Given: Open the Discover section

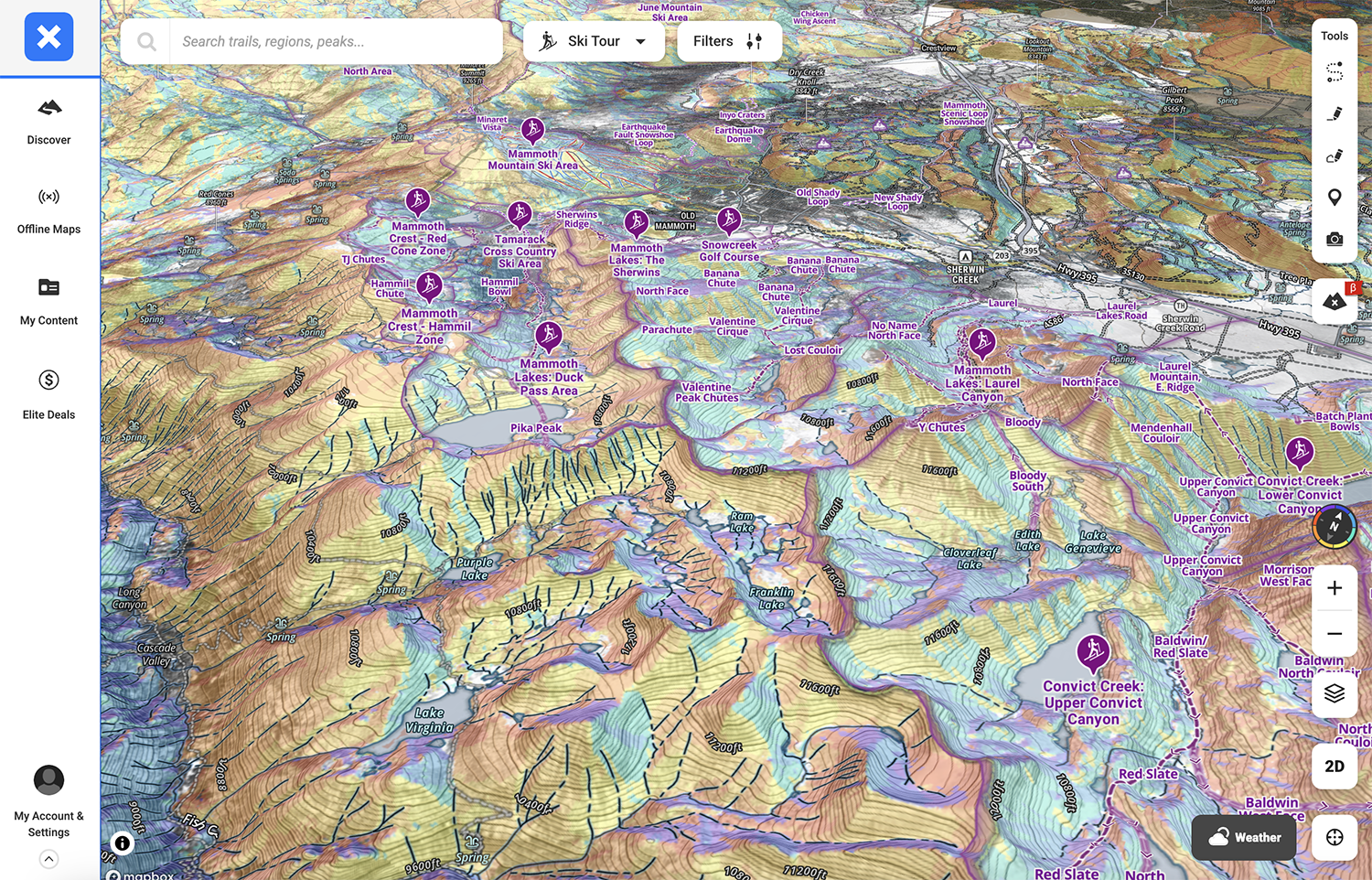Looking at the screenshot, I should pos(48,122).
